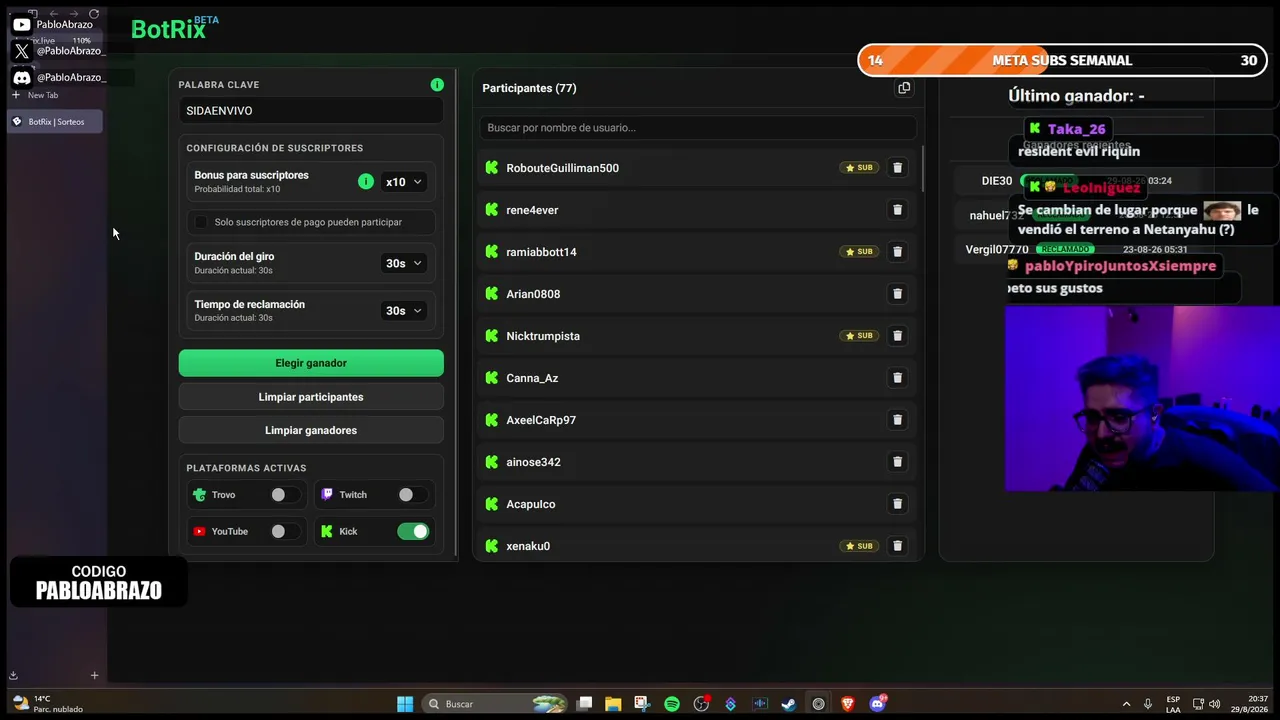Click participant name Acapulco
1280x720 pixels.
pos(531,504)
